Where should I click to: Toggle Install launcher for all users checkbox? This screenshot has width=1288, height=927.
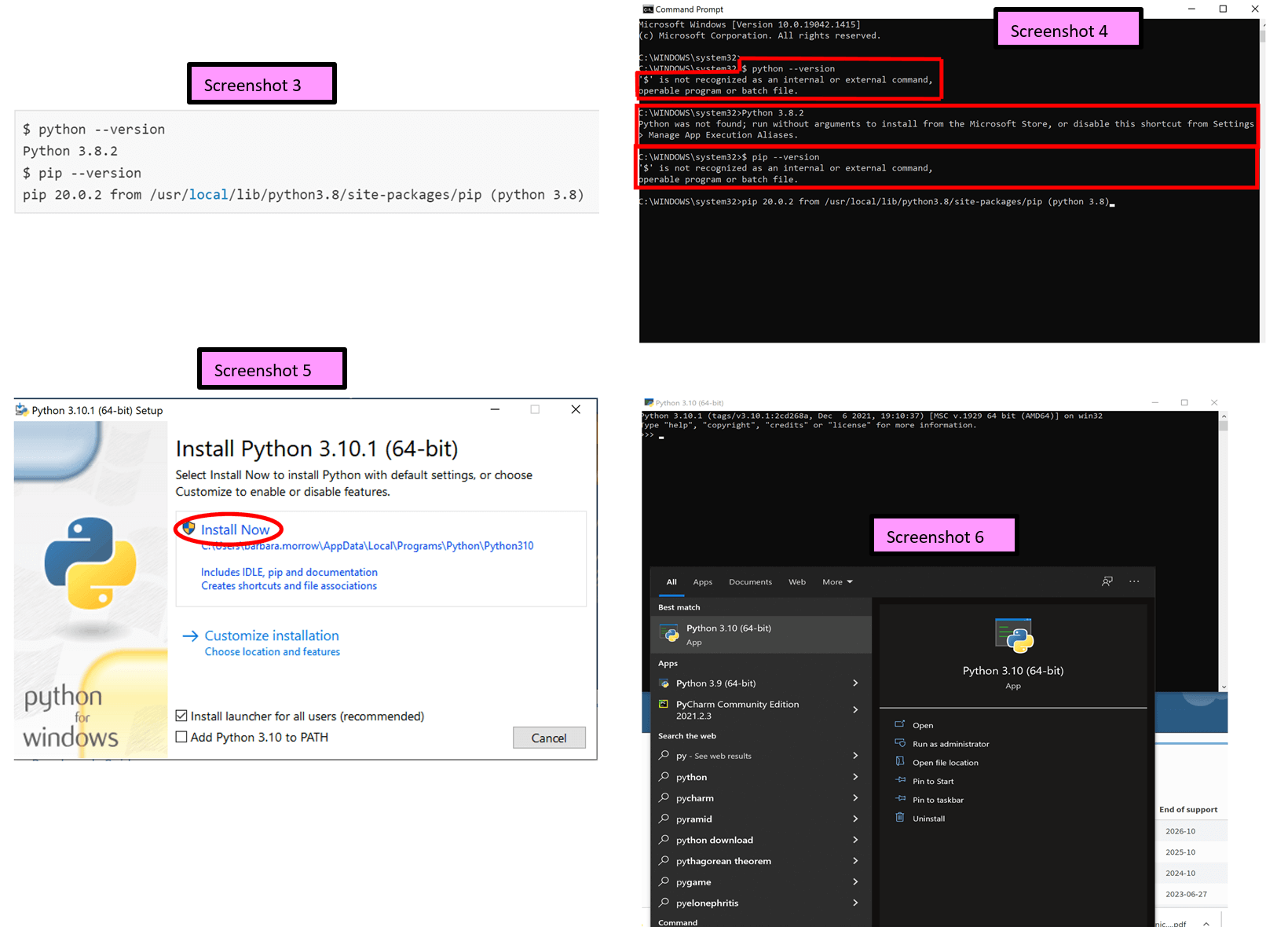click(x=181, y=716)
